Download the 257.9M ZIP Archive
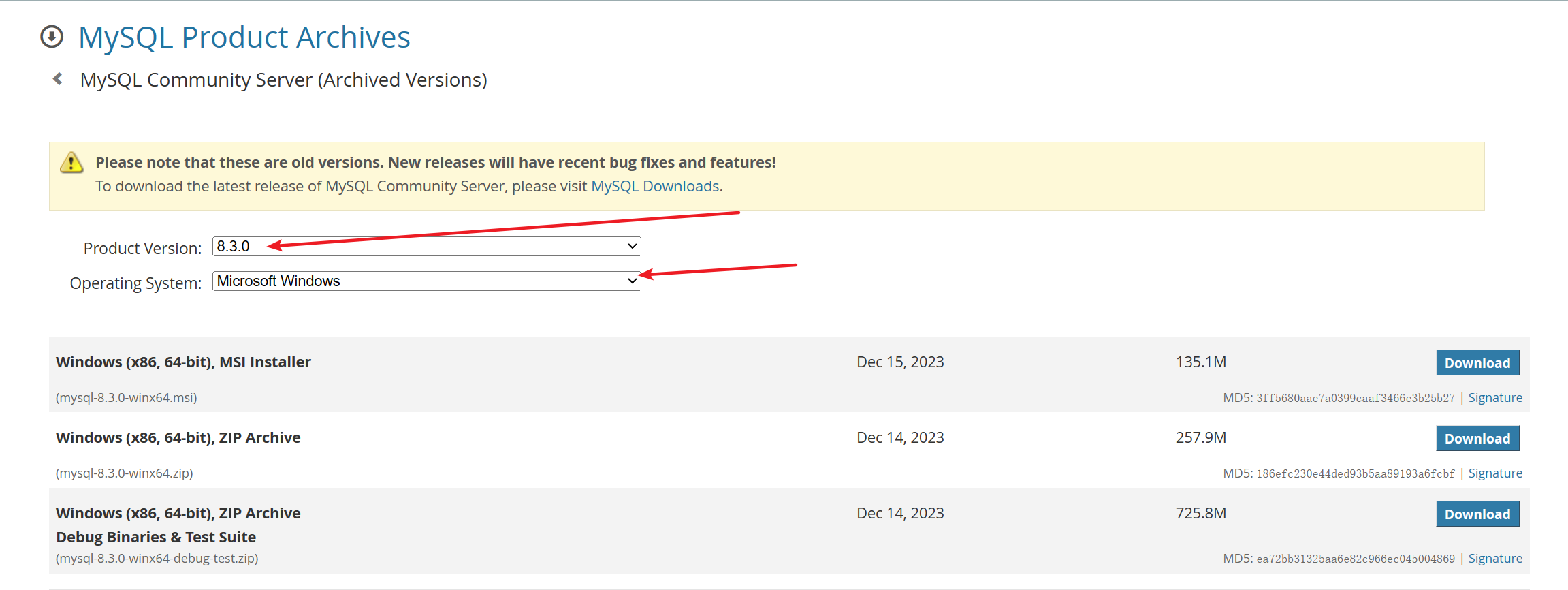The height and width of the screenshot is (590, 1568). 1477,439
